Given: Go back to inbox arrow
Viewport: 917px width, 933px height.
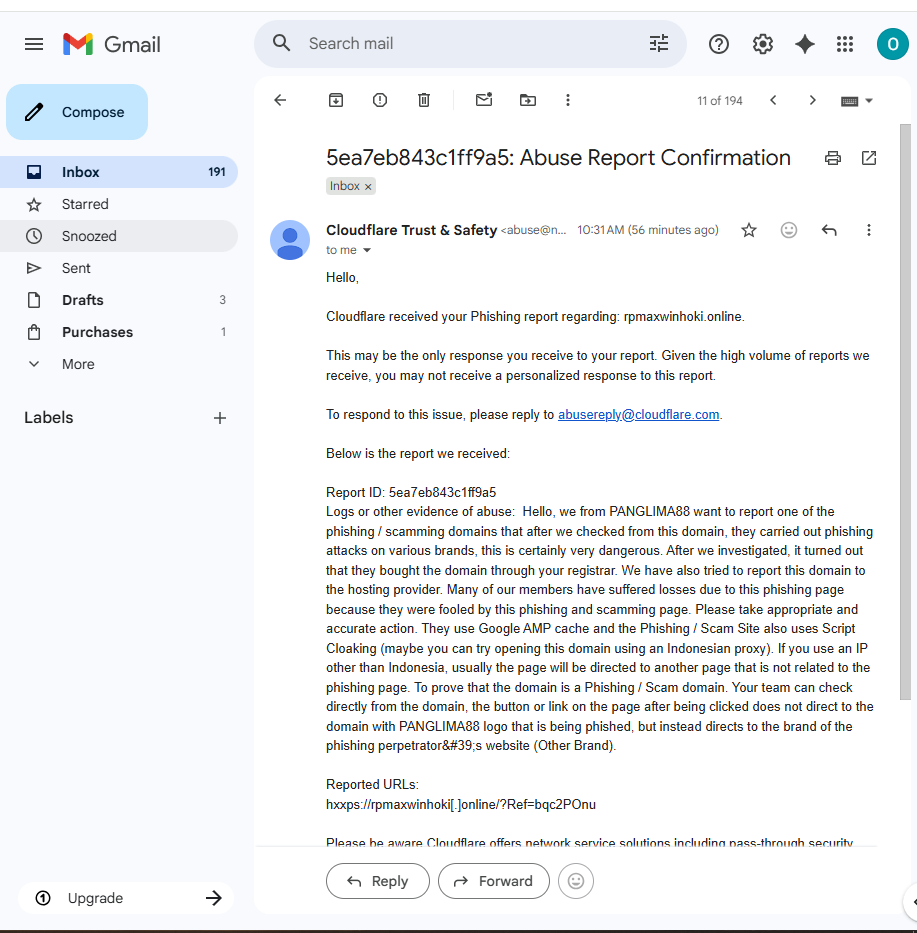Looking at the screenshot, I should coord(280,100).
